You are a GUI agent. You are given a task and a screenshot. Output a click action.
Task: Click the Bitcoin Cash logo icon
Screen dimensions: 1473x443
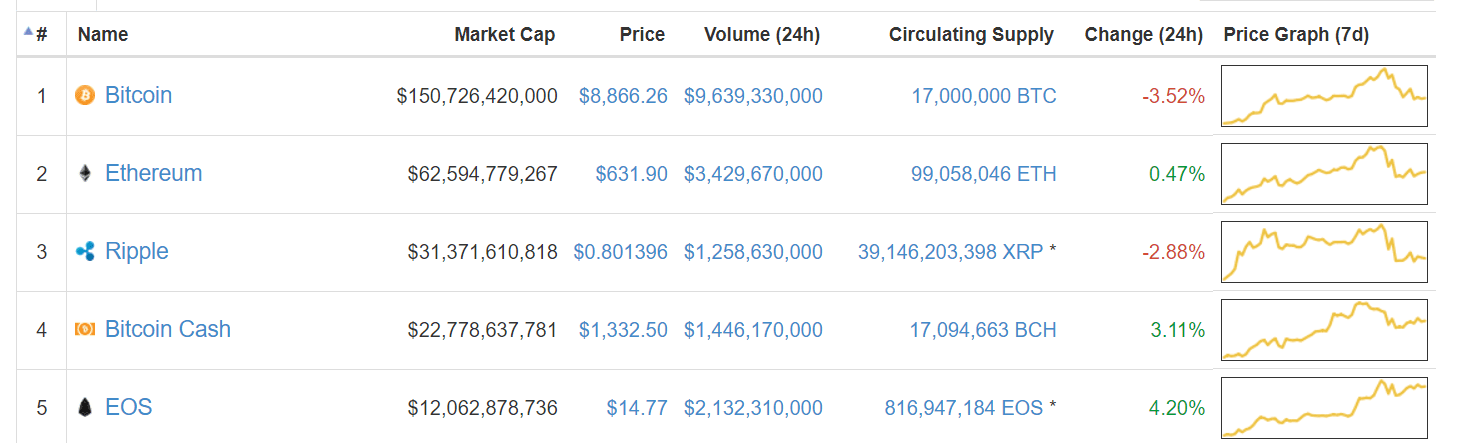click(x=85, y=330)
